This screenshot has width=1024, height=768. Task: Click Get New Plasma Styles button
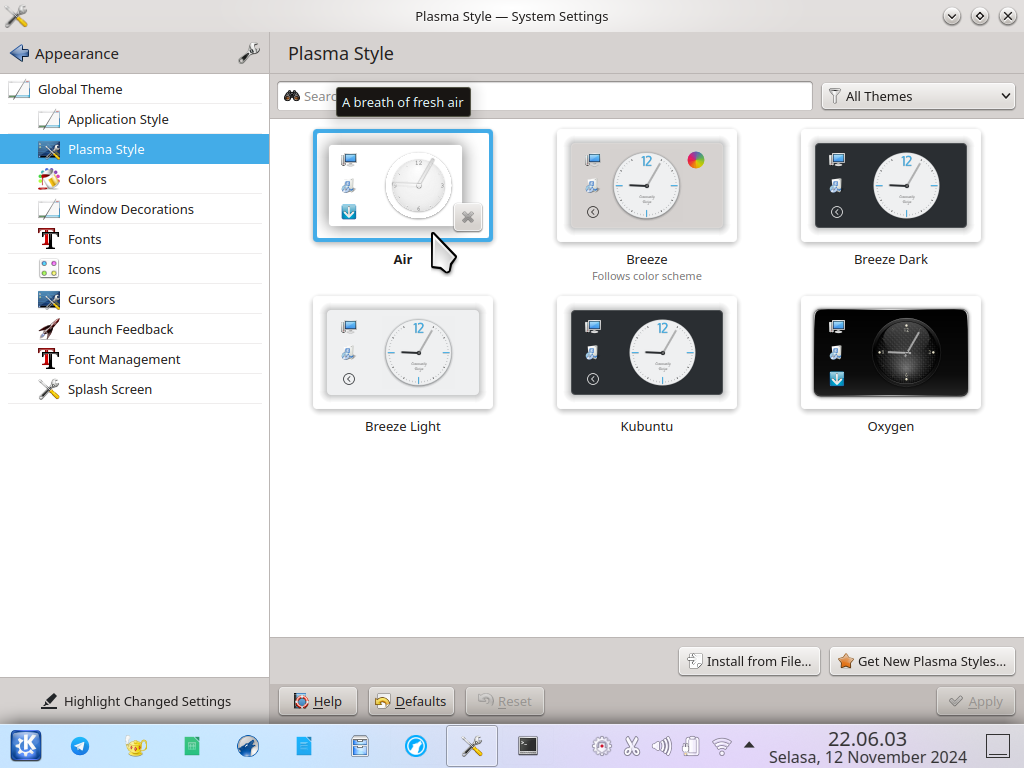click(x=922, y=662)
